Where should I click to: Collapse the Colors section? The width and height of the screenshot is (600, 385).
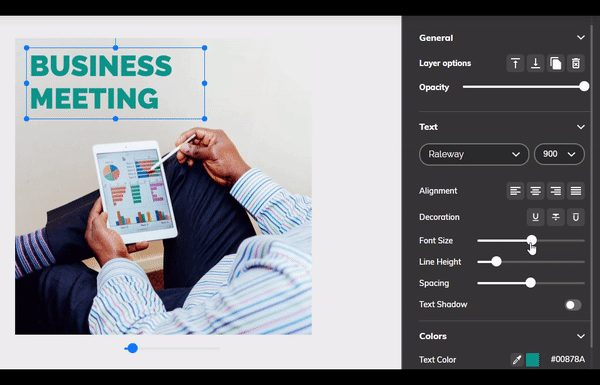[x=580, y=336]
